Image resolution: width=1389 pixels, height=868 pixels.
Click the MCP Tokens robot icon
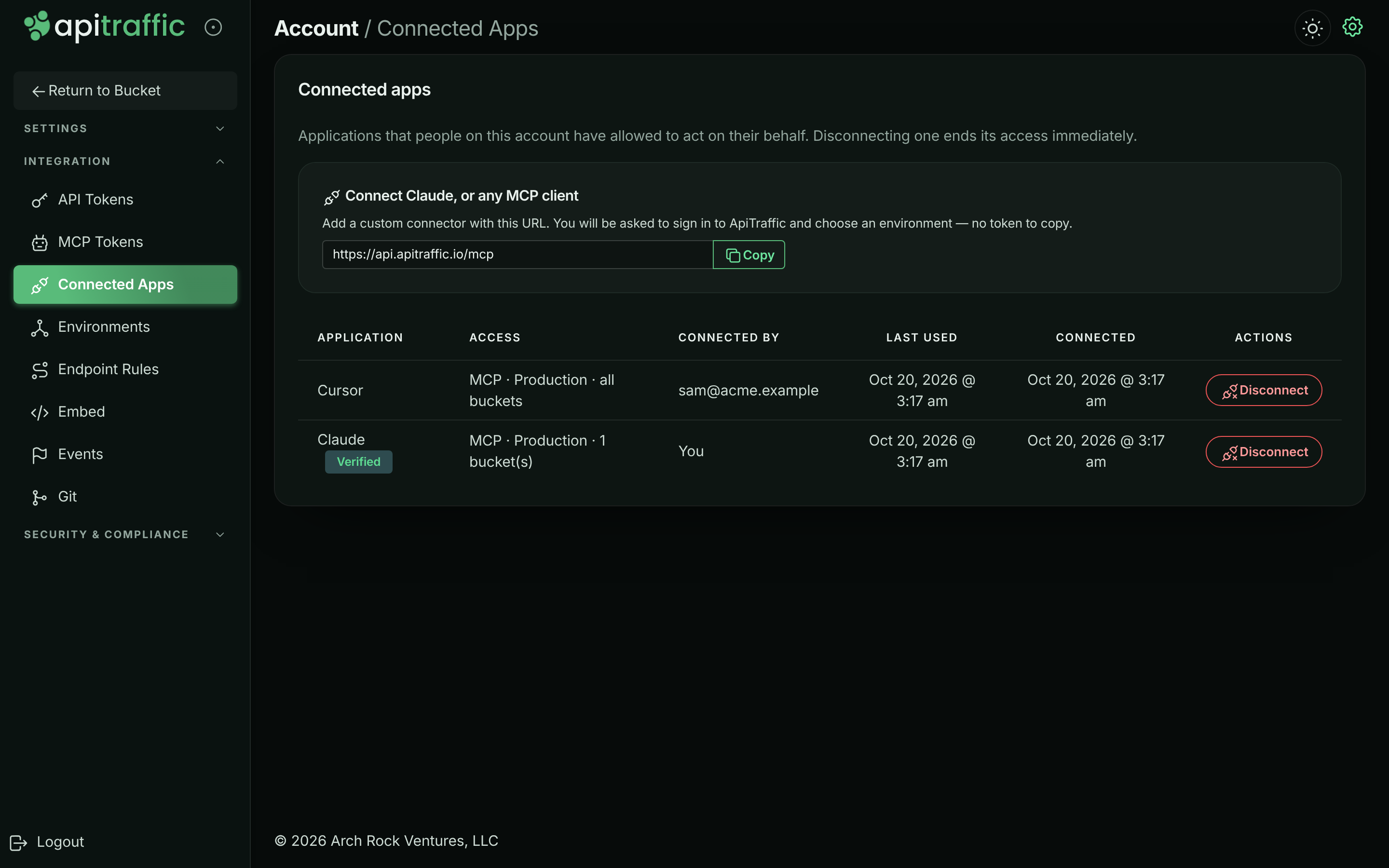40,242
